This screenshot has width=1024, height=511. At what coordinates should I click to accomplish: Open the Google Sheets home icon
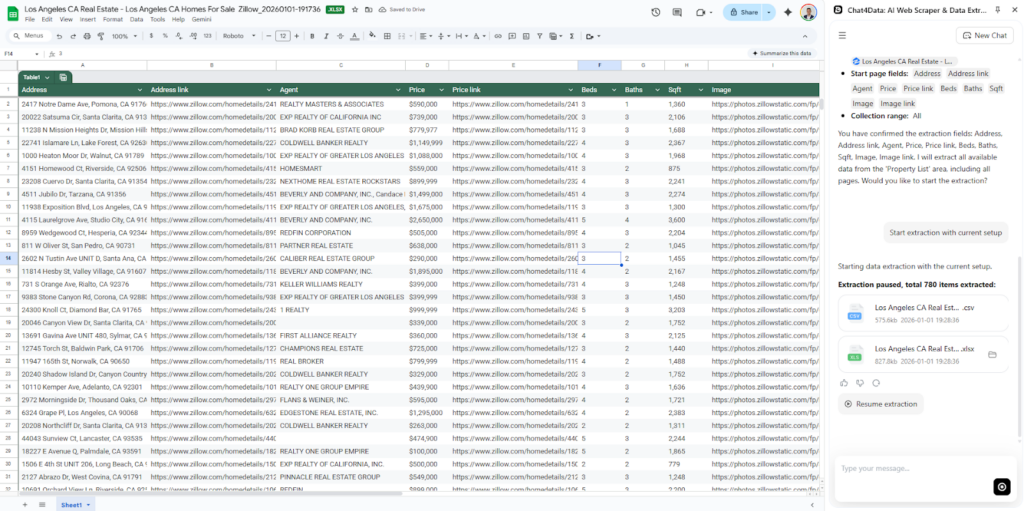pos(12,13)
